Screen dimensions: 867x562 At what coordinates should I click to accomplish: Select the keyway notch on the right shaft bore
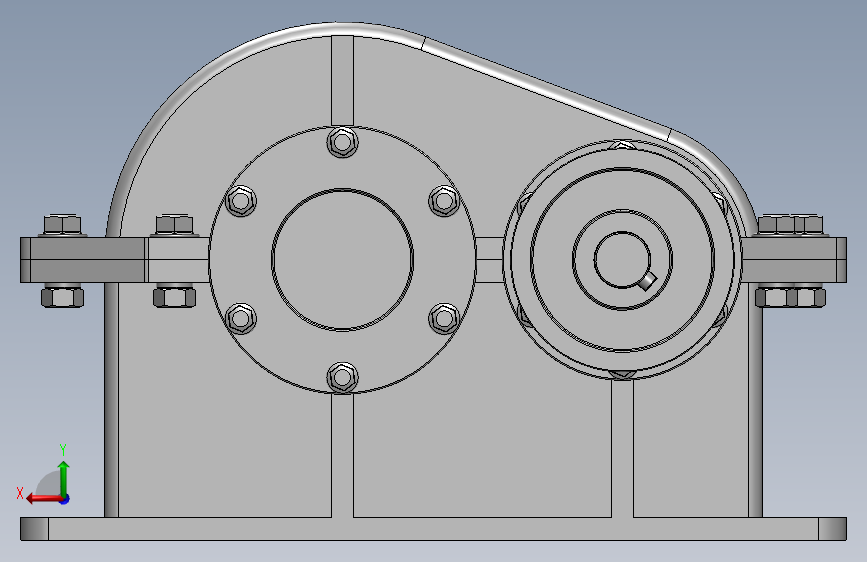coord(647,281)
